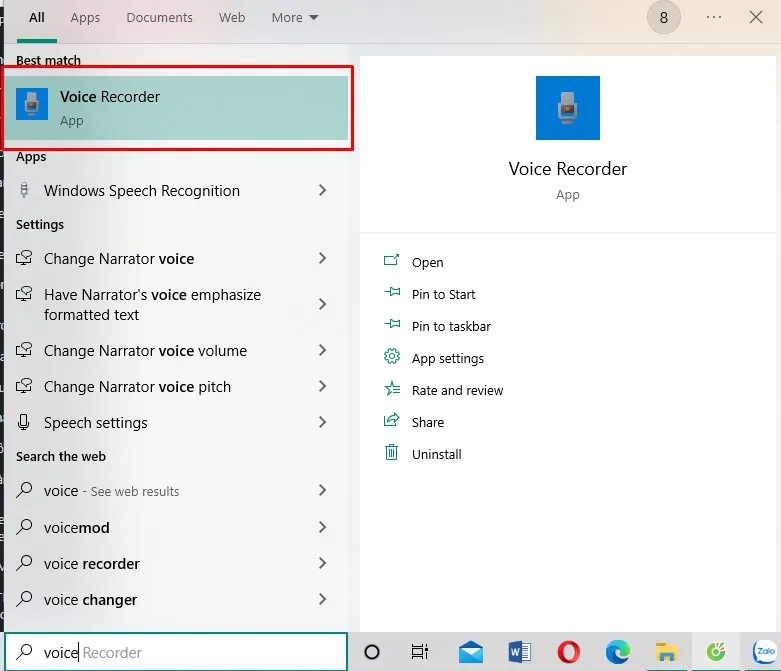Viewport: 781px width, 671px height.
Task: Expand the Change Narrator voice volume chevron
Action: [x=322, y=350]
